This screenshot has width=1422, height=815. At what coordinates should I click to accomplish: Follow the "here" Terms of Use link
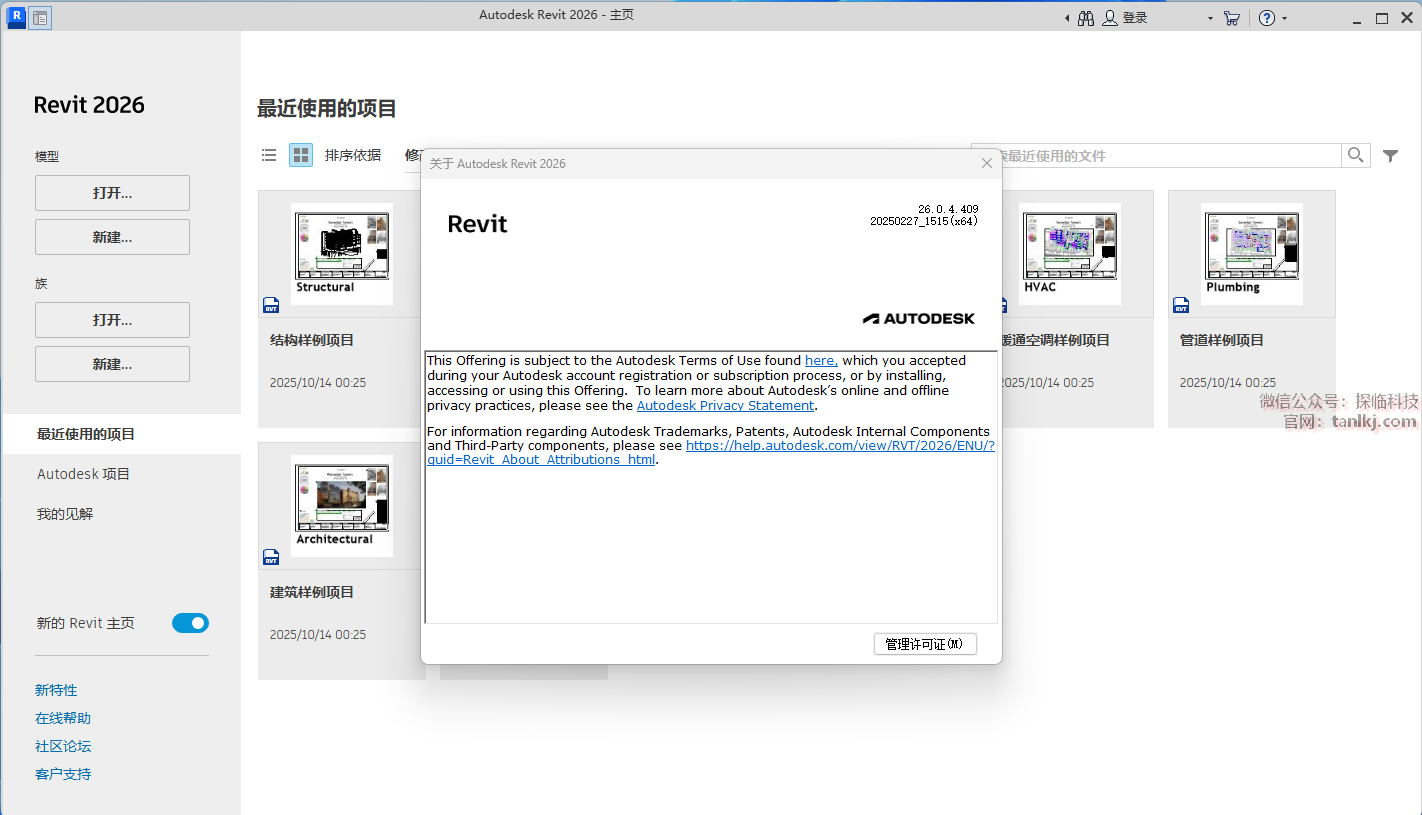click(821, 361)
